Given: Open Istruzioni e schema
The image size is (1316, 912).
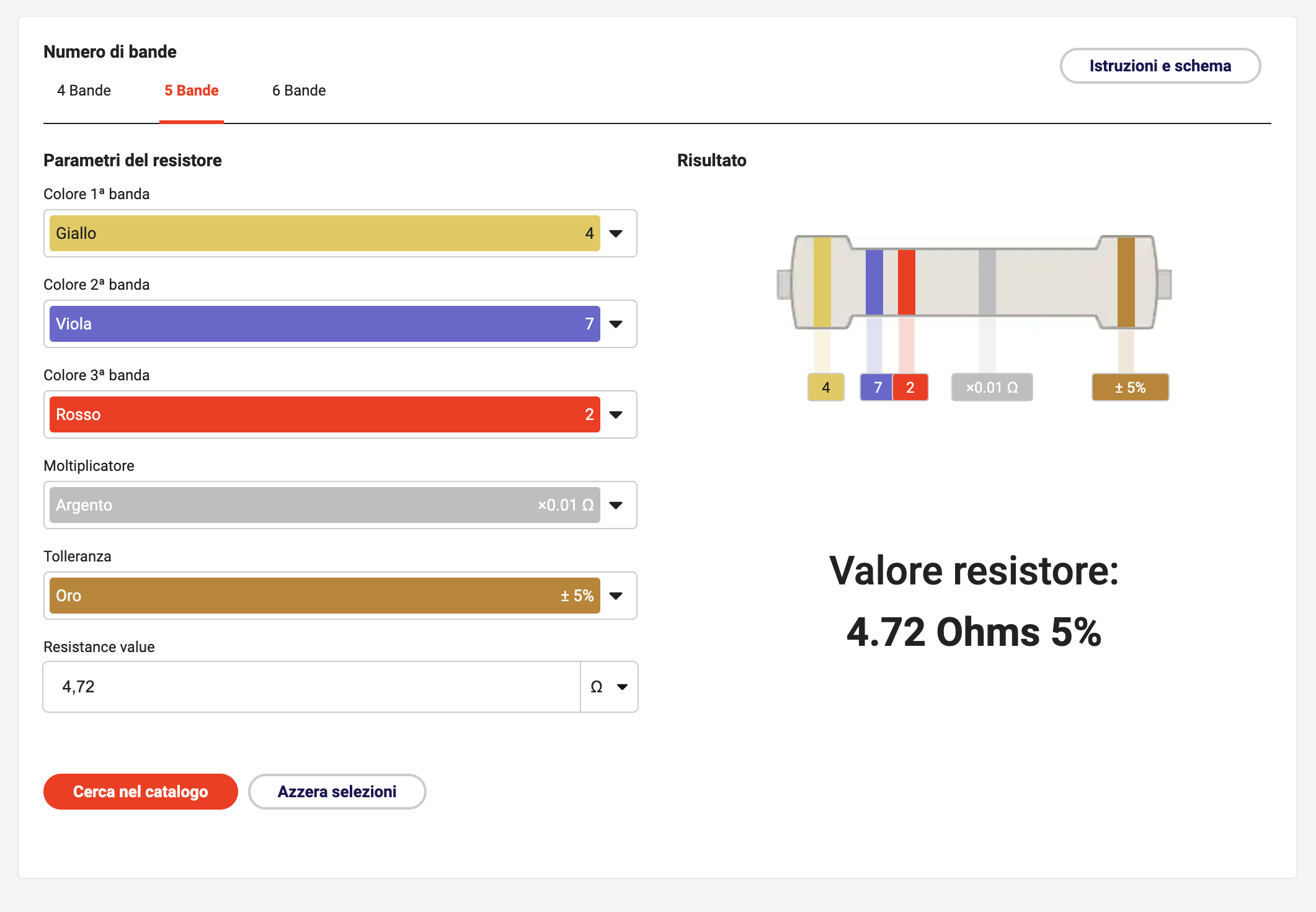Looking at the screenshot, I should [x=1160, y=66].
